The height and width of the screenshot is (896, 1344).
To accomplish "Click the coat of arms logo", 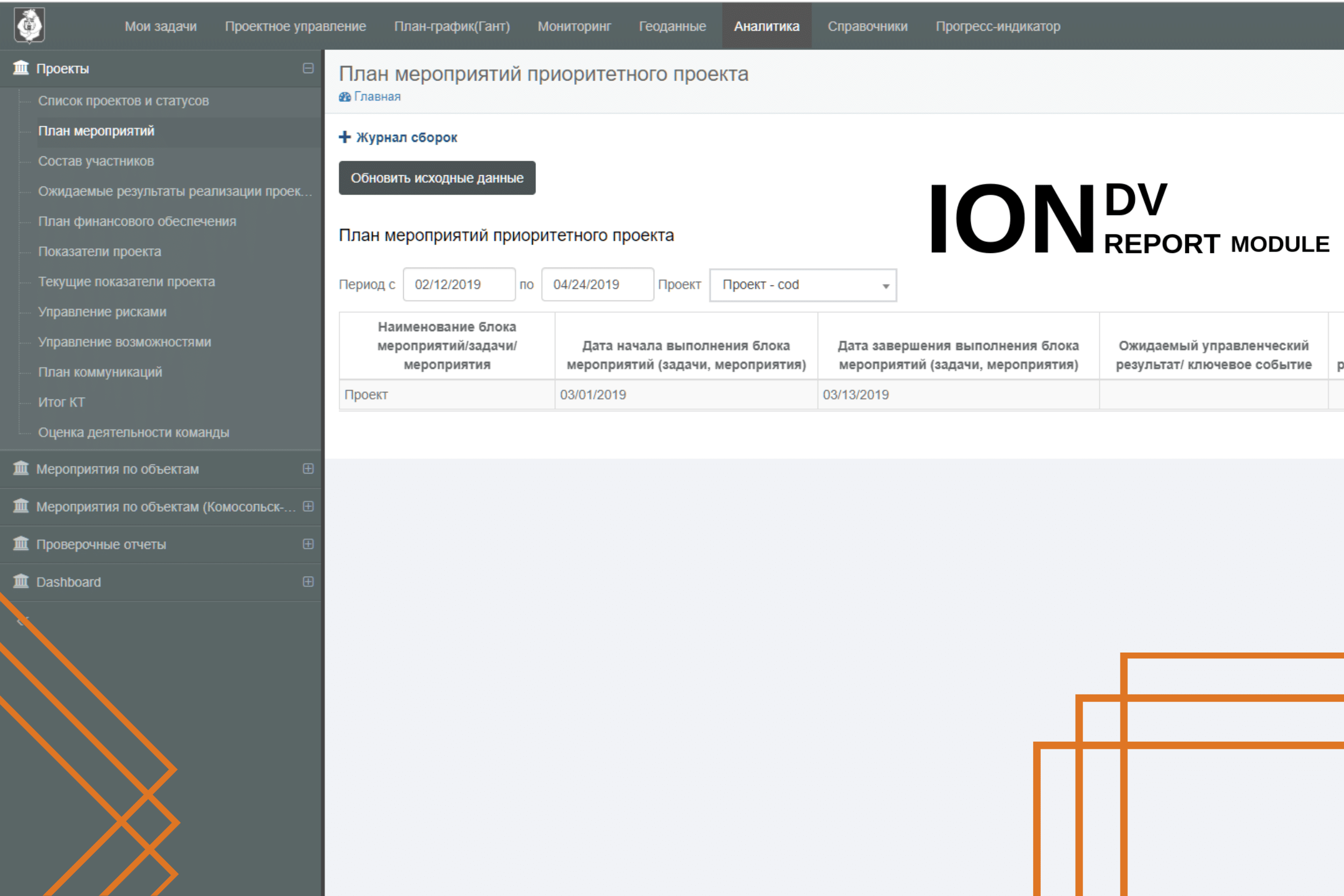I will 29,25.
